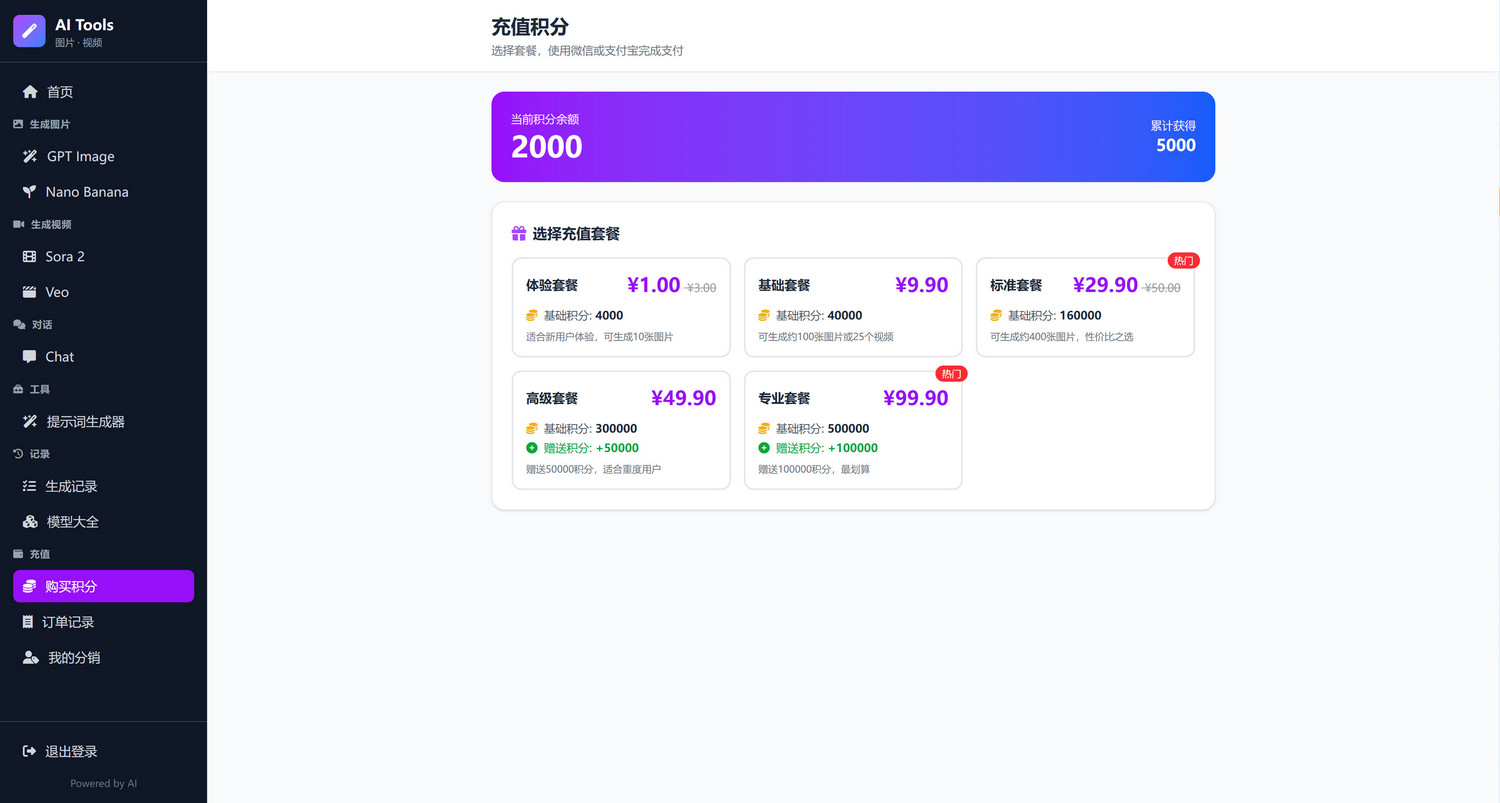Click the 当前积分余额 balance banner
Image resolution: width=1500 pixels, height=803 pixels.
(852, 137)
